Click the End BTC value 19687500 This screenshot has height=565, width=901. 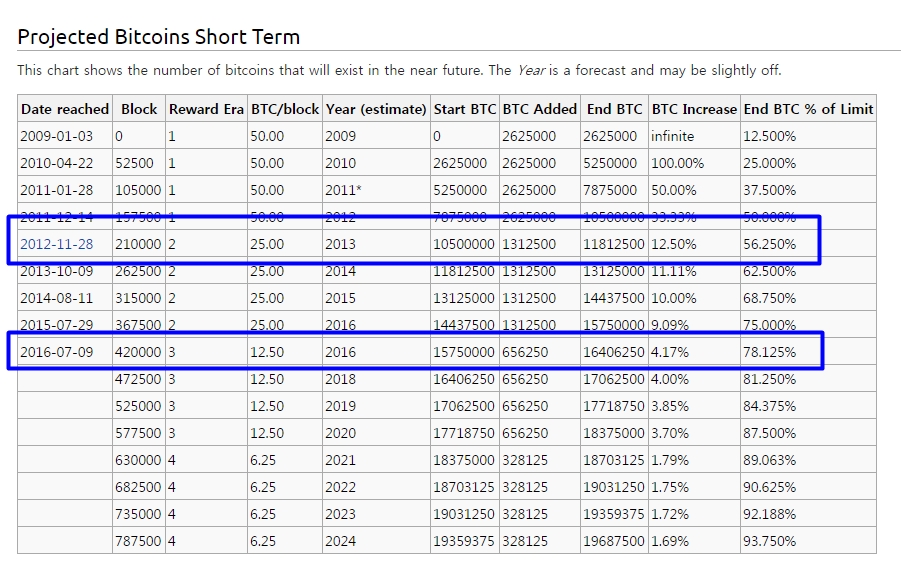[x=614, y=541]
